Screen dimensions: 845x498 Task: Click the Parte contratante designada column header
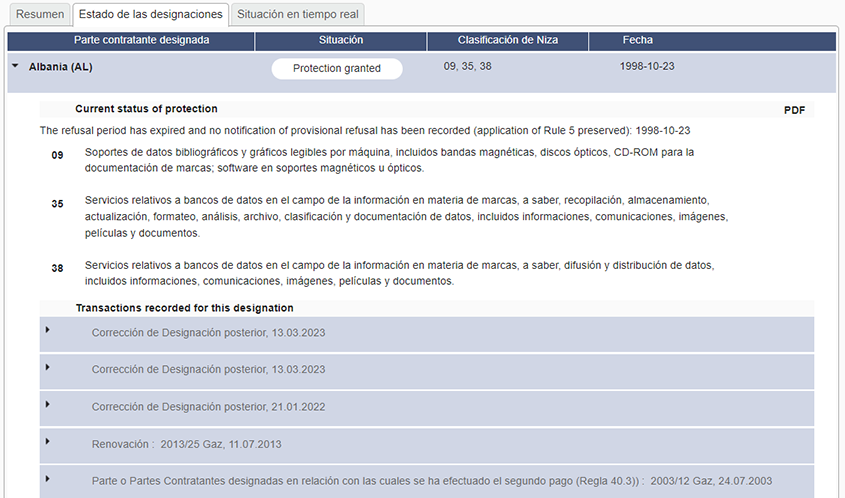coord(141,40)
